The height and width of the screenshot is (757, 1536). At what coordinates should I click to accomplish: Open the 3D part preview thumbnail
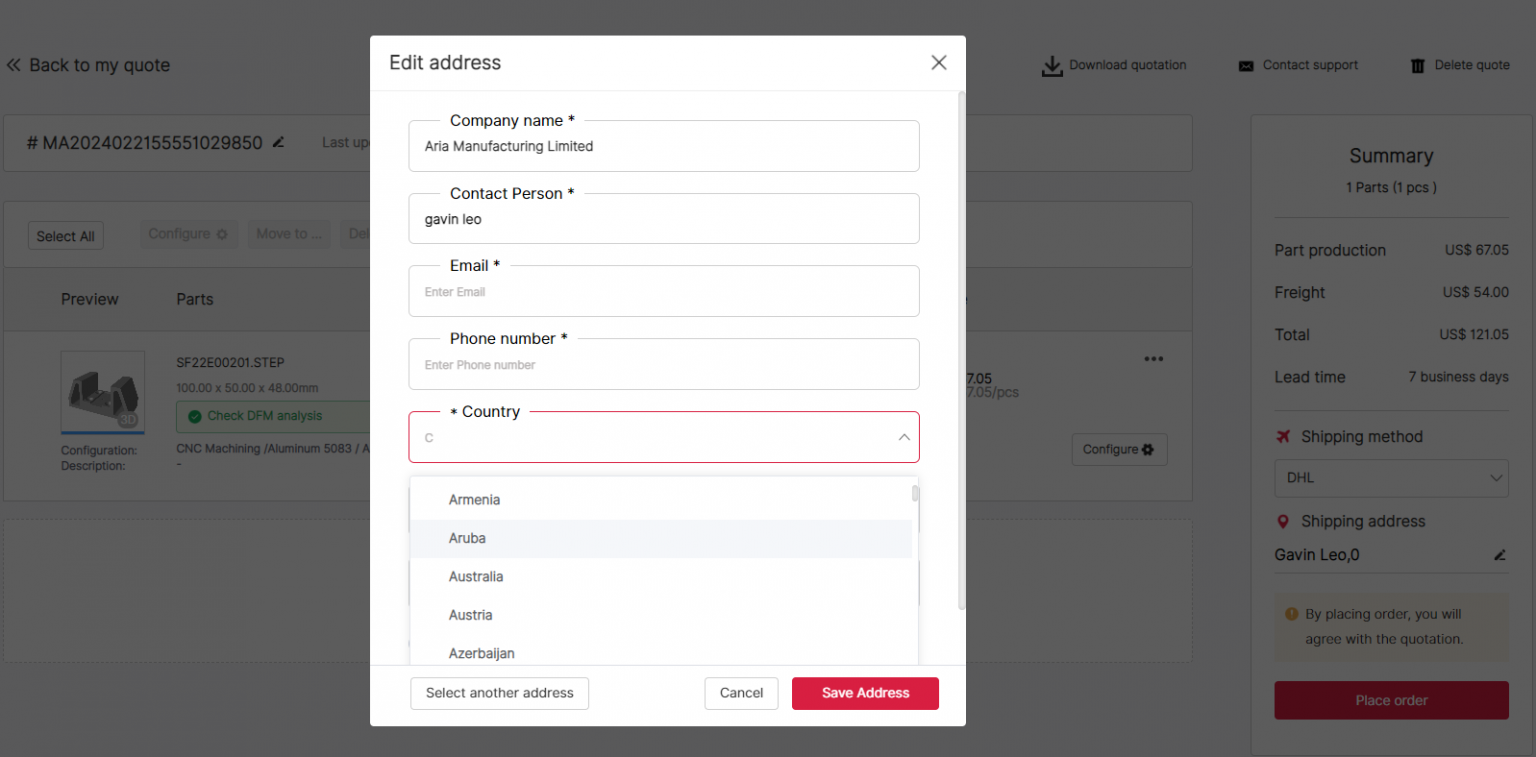(x=103, y=392)
